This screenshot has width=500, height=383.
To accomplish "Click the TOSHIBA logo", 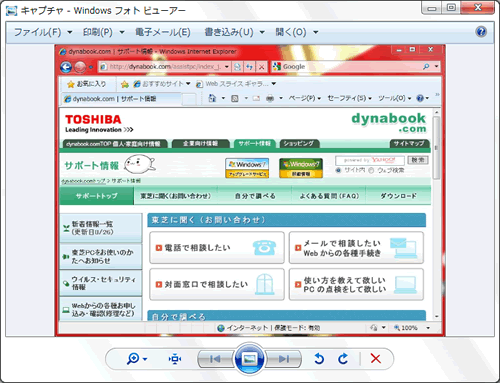I will click(x=93, y=120).
